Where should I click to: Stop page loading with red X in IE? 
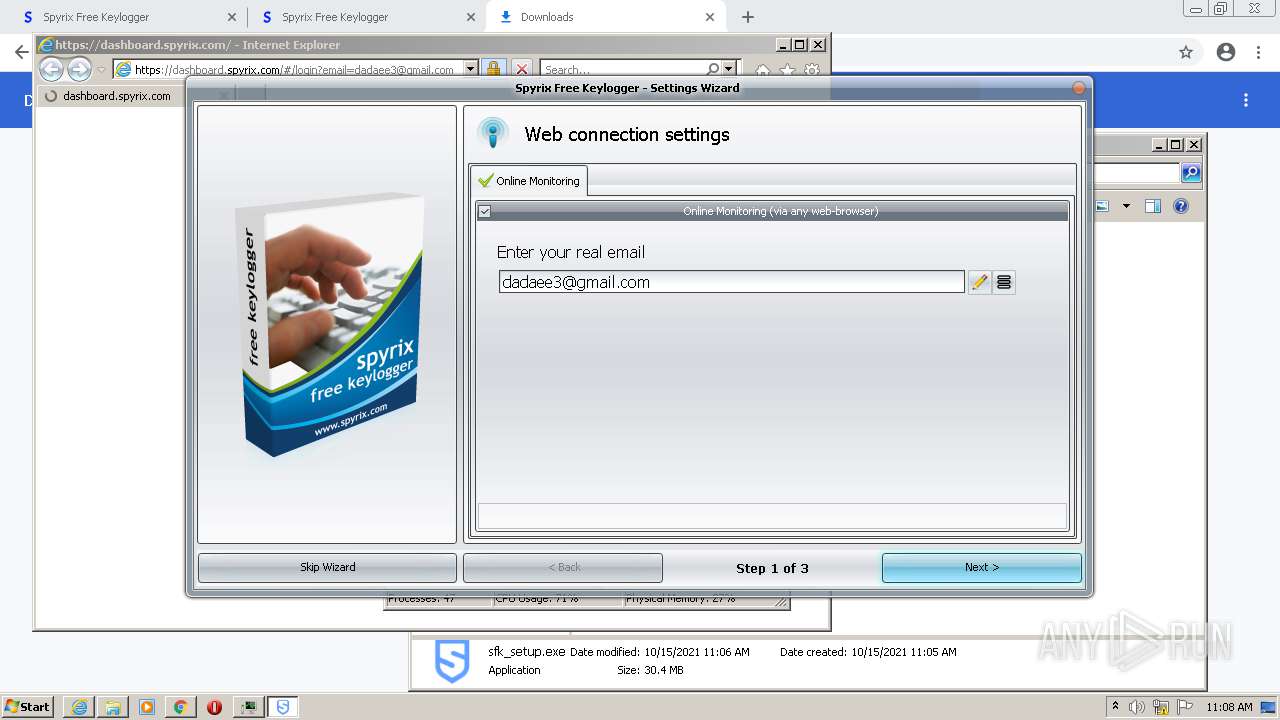pos(522,69)
